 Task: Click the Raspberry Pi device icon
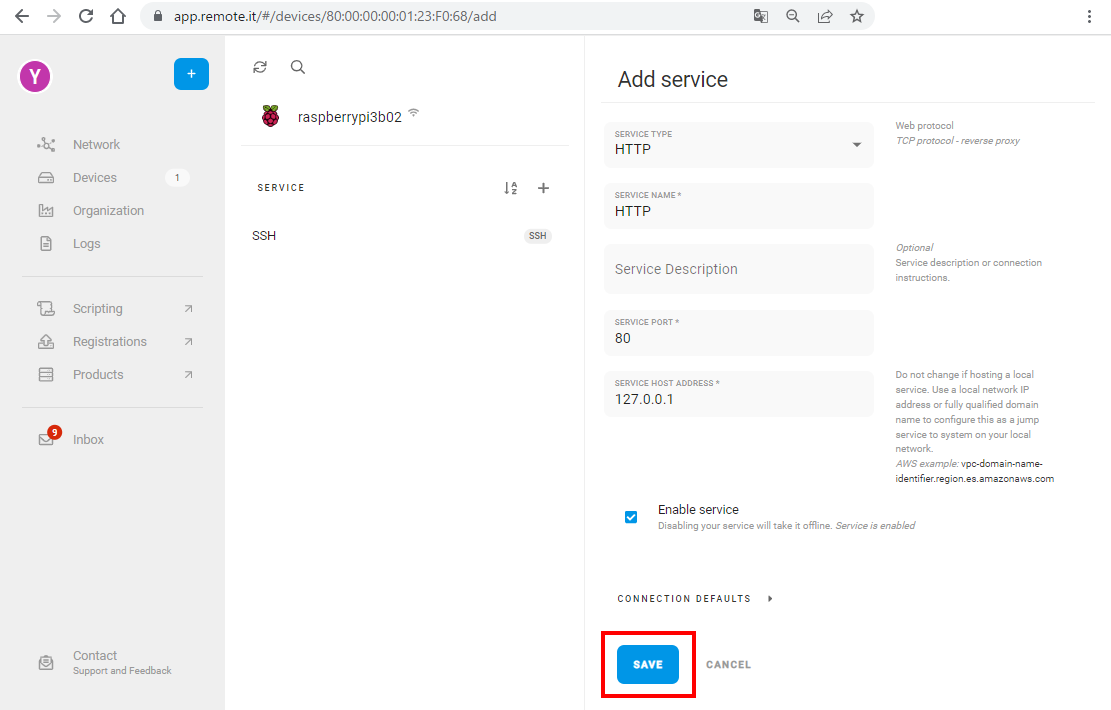270,116
